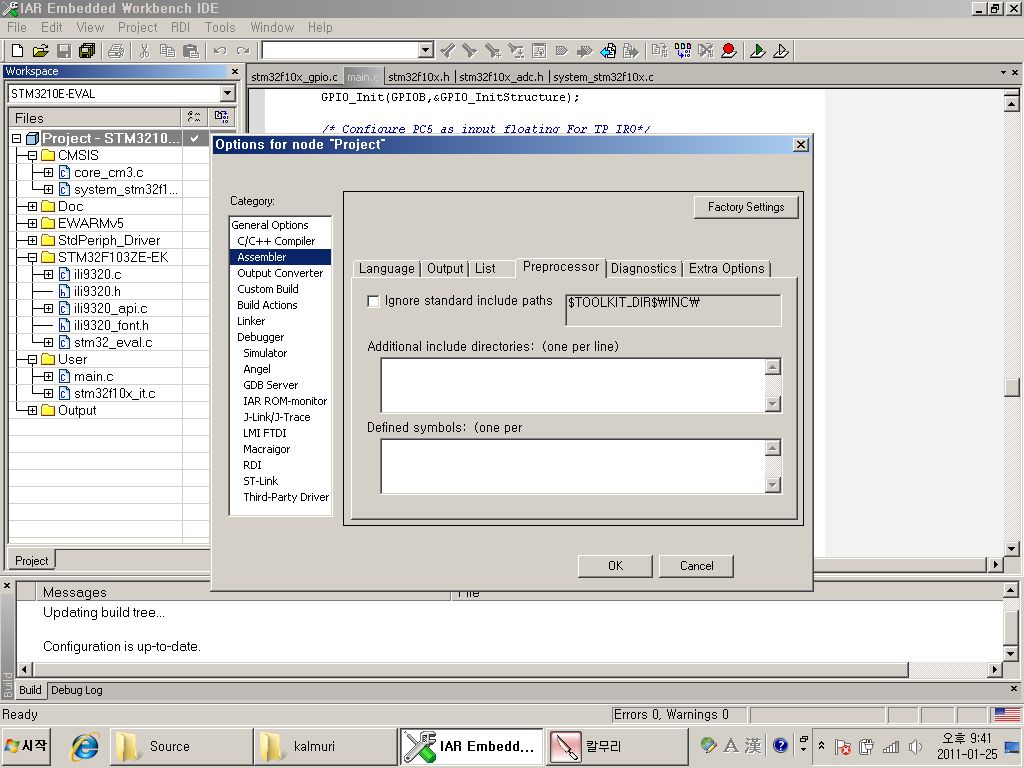Open the stm32f10x_adc.h editor tab
Screen dimensions: 1024x768
pos(502,77)
